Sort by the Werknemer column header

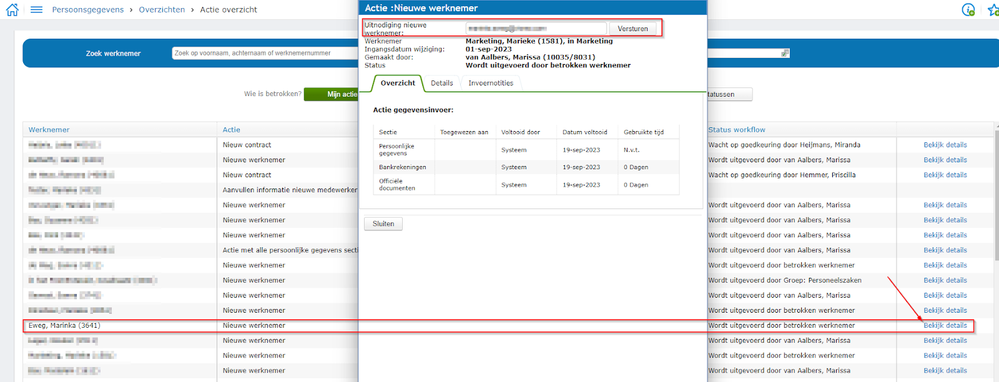tap(49, 129)
